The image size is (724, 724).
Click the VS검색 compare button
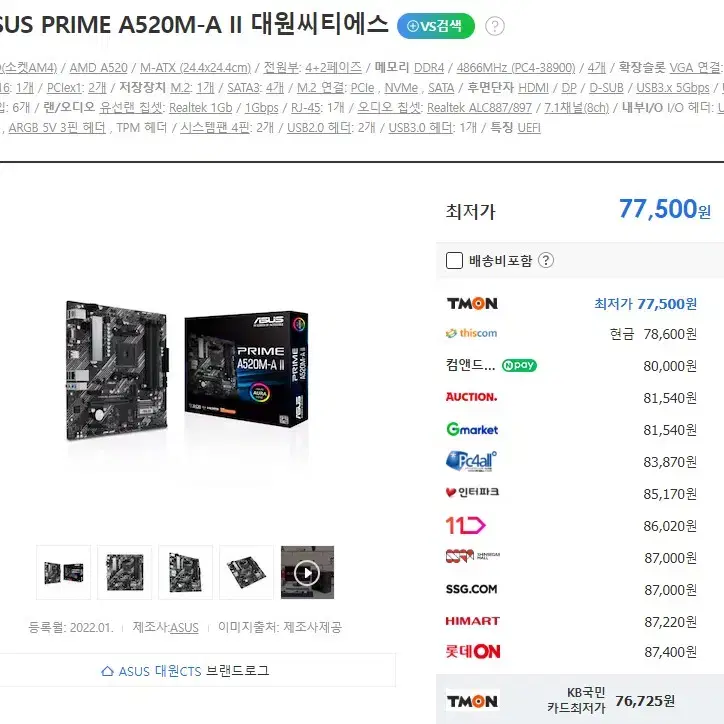[435, 26]
